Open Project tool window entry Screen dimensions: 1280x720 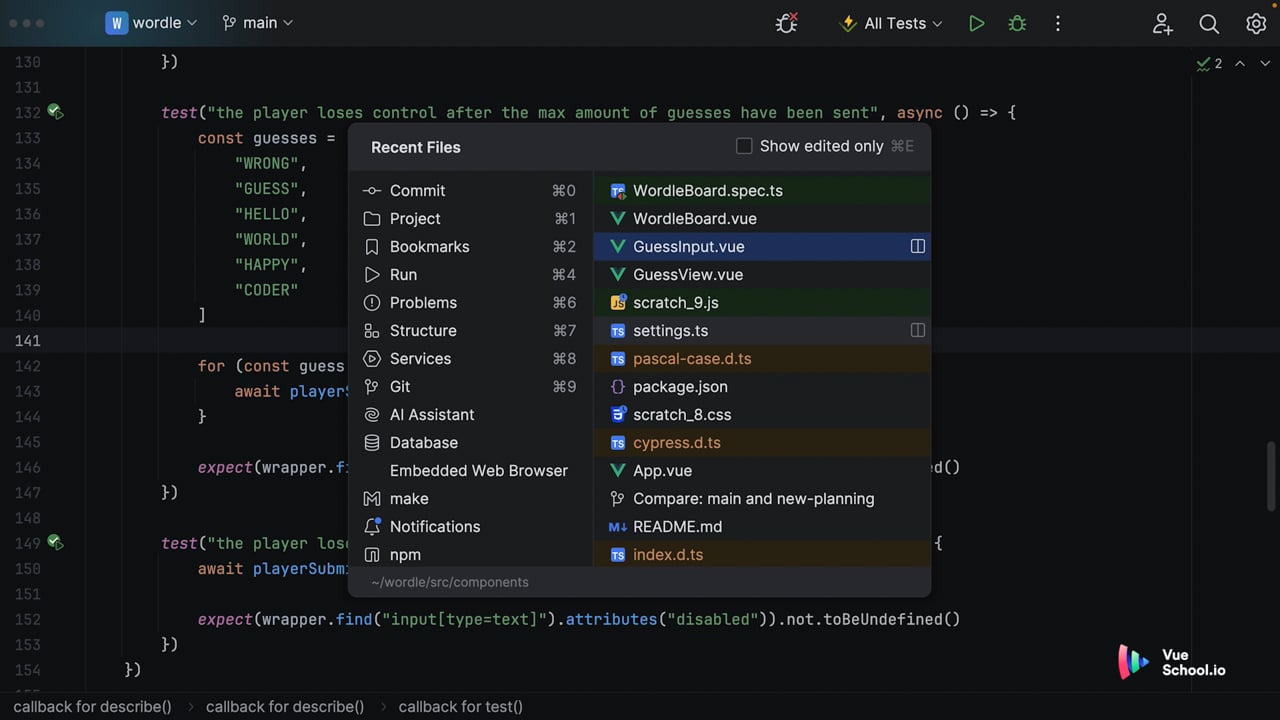(470, 218)
